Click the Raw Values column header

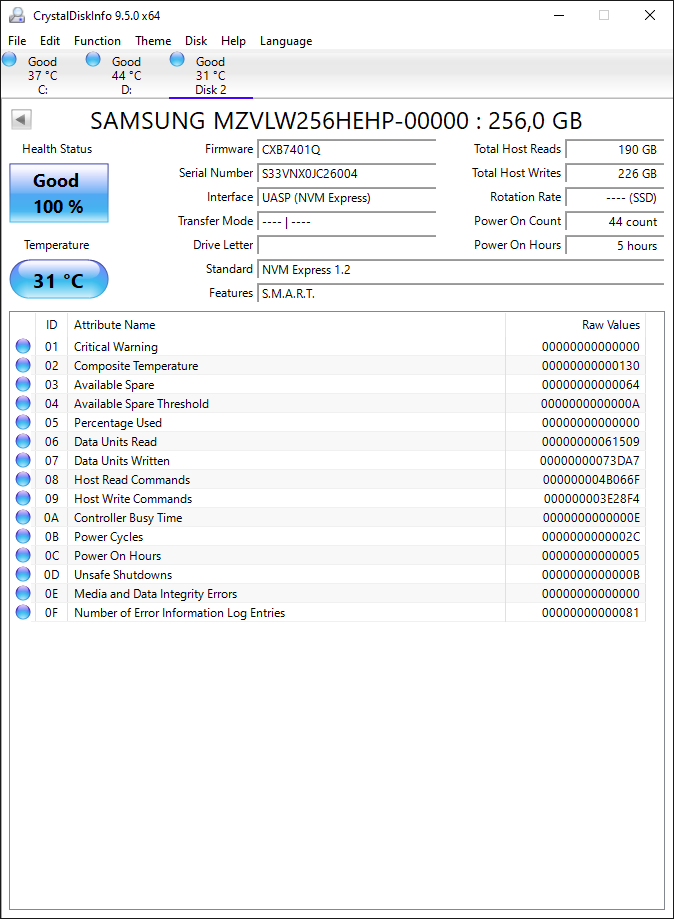pos(611,325)
